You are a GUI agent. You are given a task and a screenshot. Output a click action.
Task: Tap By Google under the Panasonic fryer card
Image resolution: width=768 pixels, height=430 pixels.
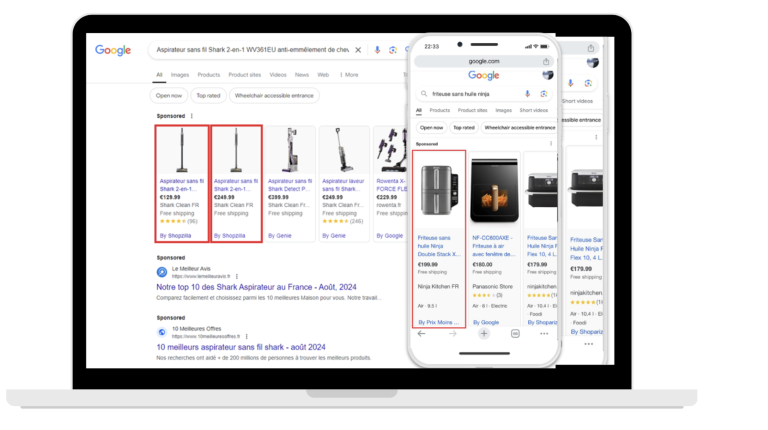(486, 322)
